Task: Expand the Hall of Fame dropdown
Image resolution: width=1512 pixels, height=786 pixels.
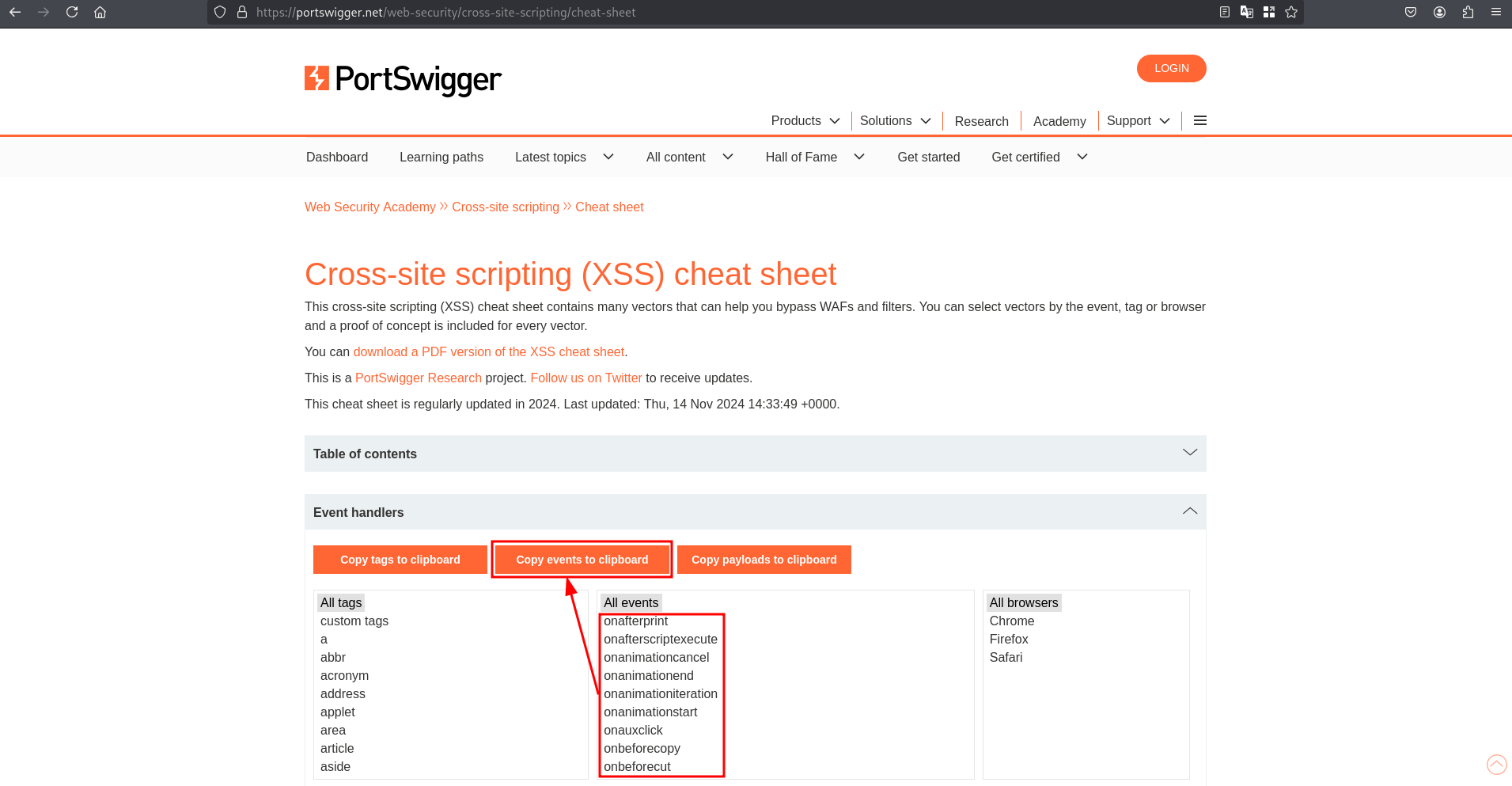Action: pyautogui.click(x=814, y=157)
